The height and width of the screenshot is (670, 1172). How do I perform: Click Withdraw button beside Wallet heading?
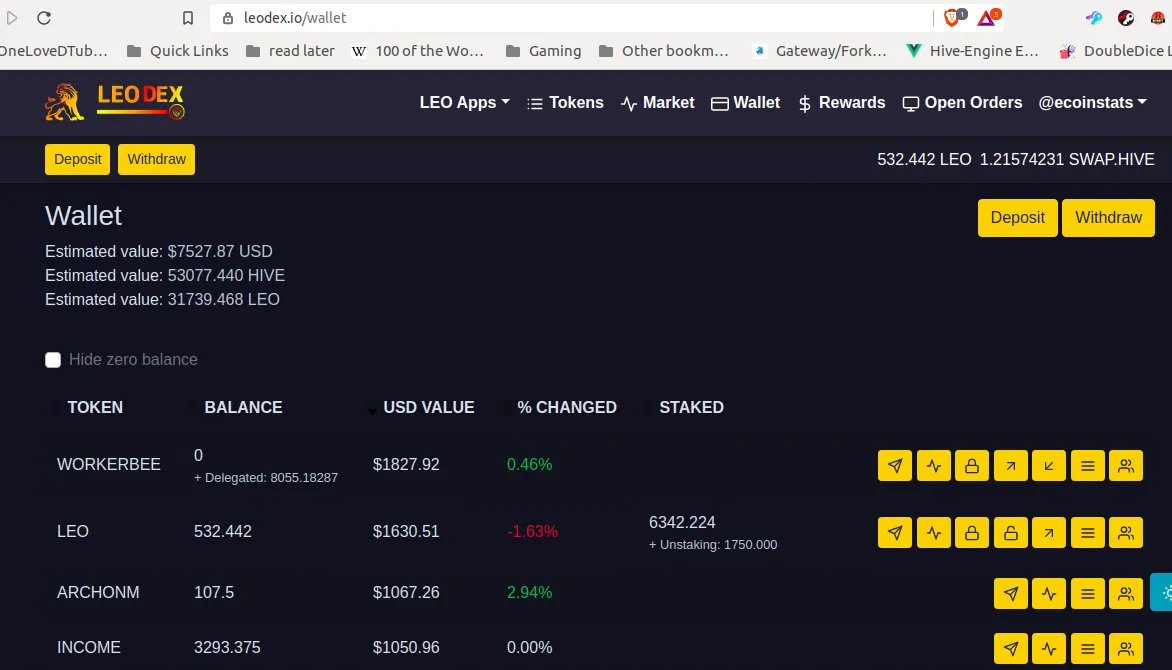(1108, 218)
